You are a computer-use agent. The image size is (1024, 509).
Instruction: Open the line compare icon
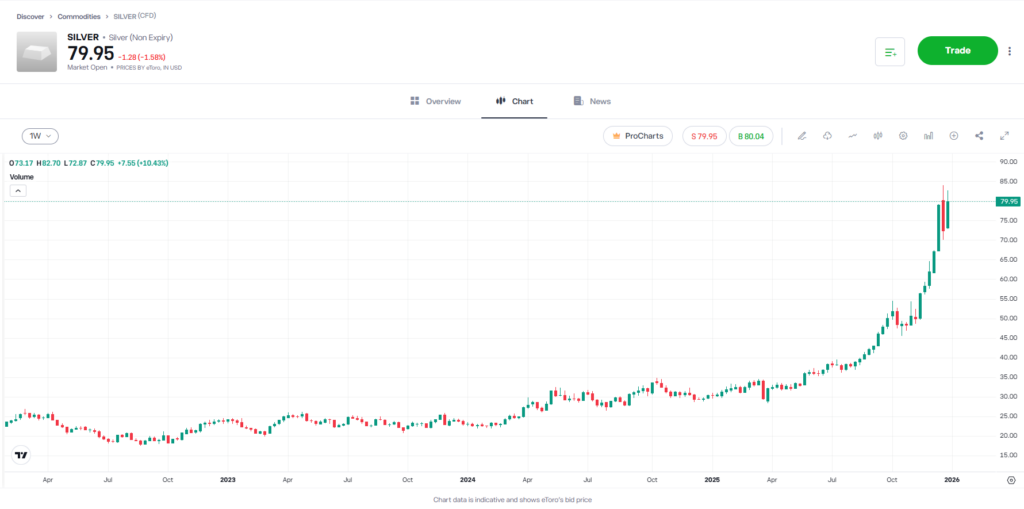click(x=852, y=136)
